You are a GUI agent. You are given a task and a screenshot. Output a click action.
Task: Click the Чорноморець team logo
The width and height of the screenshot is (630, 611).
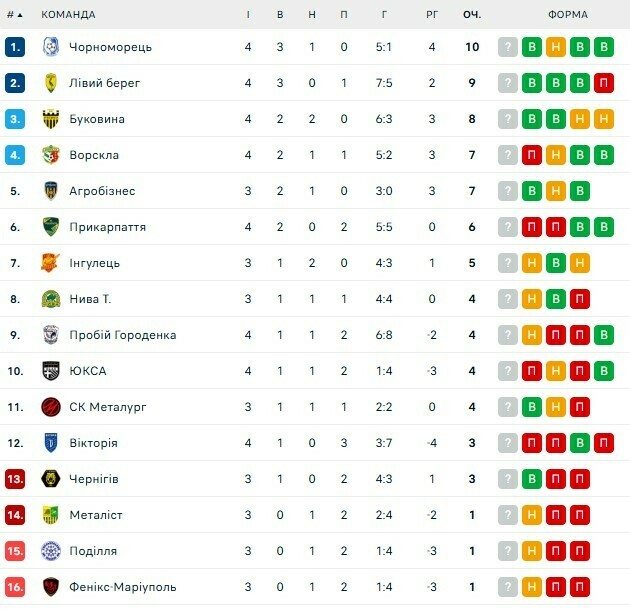51,47
